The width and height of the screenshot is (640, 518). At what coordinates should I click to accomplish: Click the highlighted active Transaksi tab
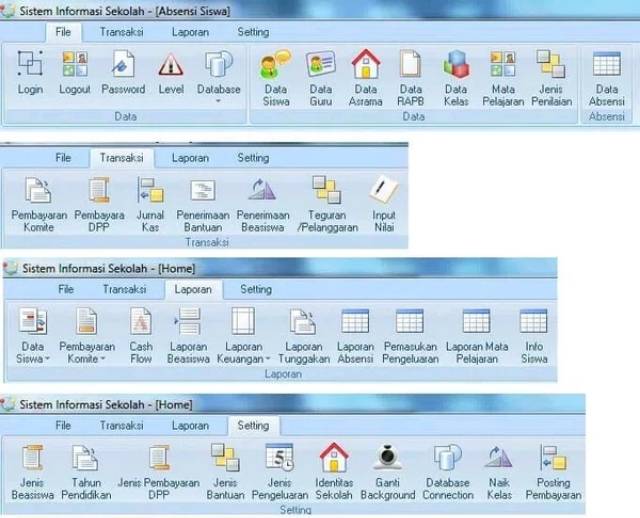tap(123, 158)
